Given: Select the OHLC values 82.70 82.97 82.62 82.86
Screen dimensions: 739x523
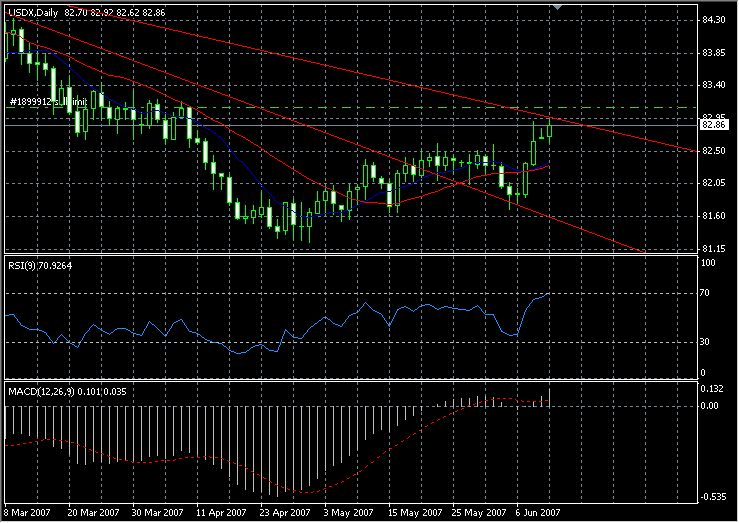Looking at the screenshot, I should pos(115,13).
